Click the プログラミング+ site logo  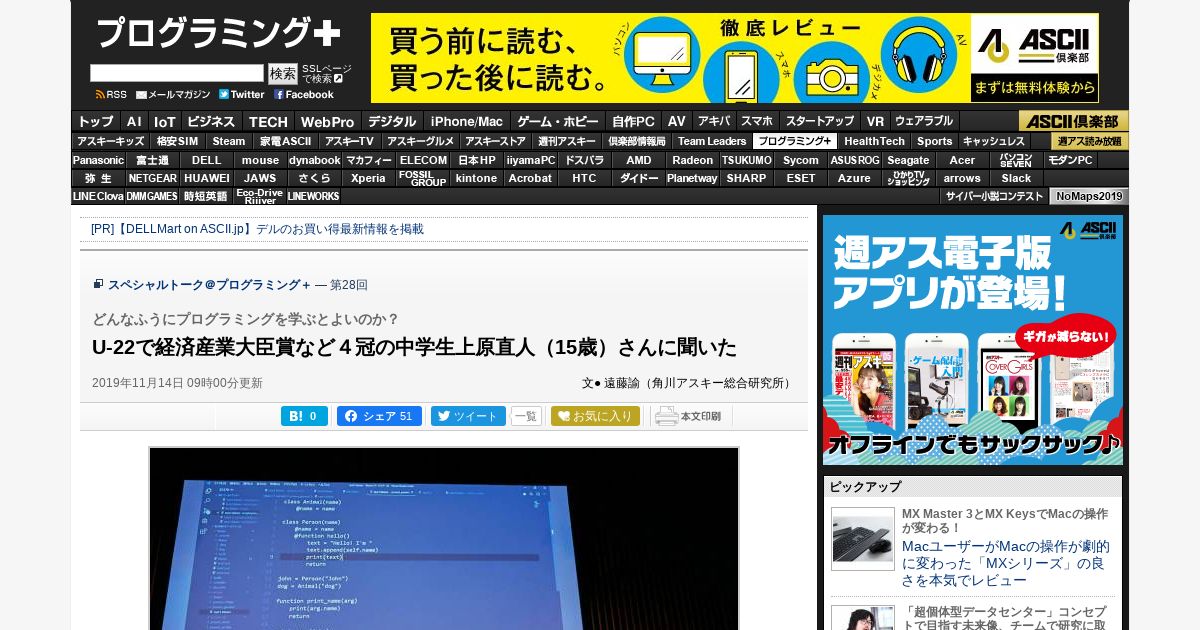coord(218,35)
